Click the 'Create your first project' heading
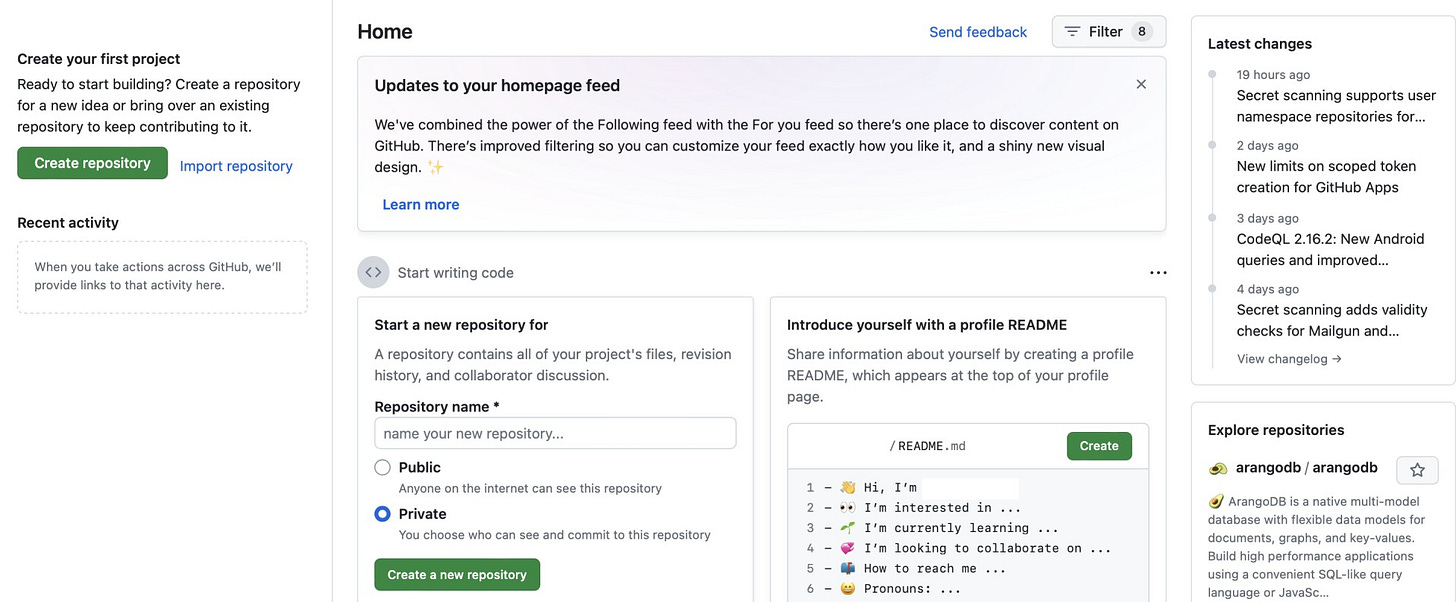The image size is (1456, 602). [99, 59]
